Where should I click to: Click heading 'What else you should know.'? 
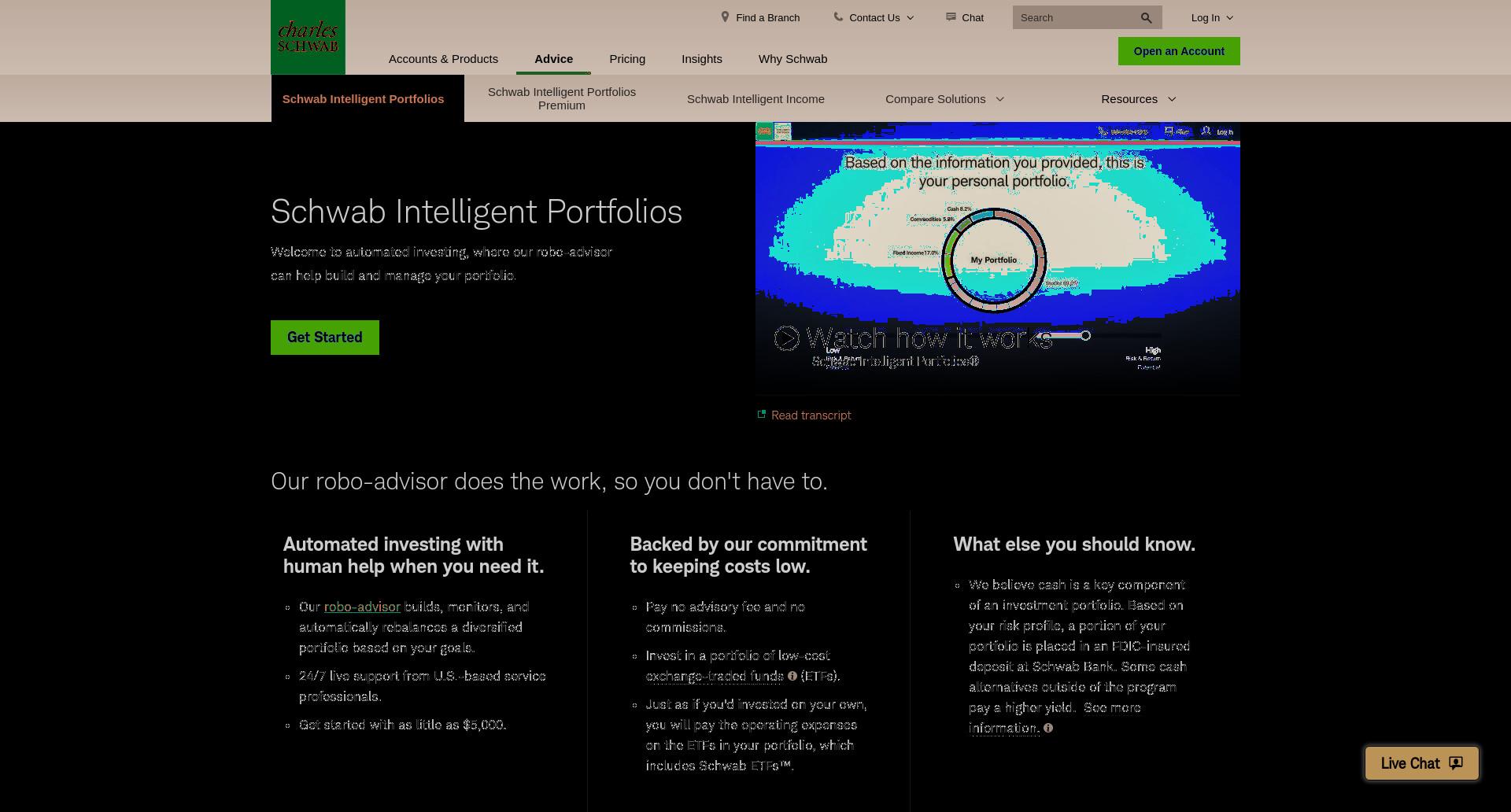(1074, 544)
